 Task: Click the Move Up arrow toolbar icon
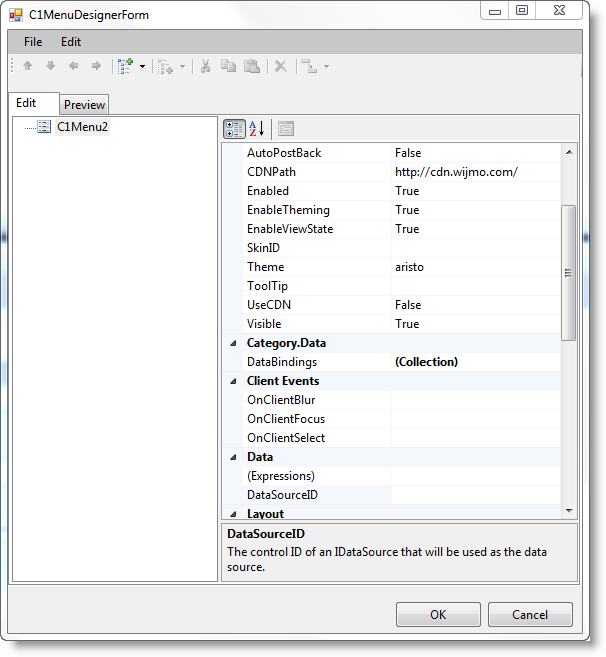(x=28, y=66)
